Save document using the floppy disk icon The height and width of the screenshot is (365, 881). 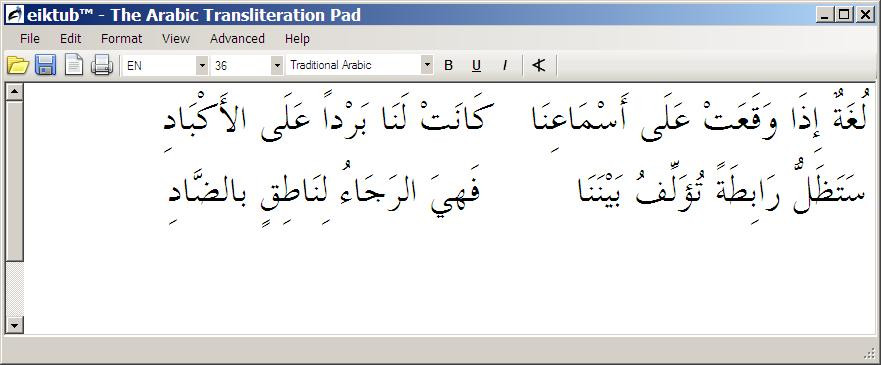coord(46,65)
